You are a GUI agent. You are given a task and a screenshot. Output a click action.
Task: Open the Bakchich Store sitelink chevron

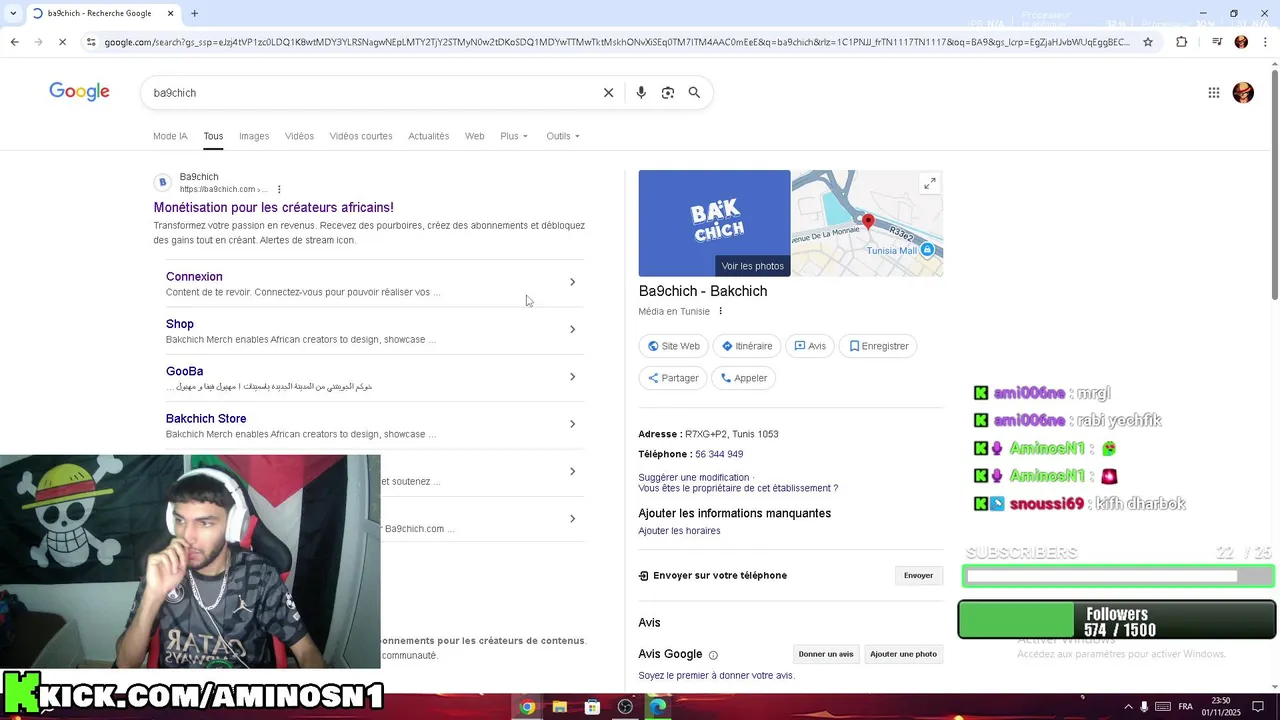[x=572, y=424]
